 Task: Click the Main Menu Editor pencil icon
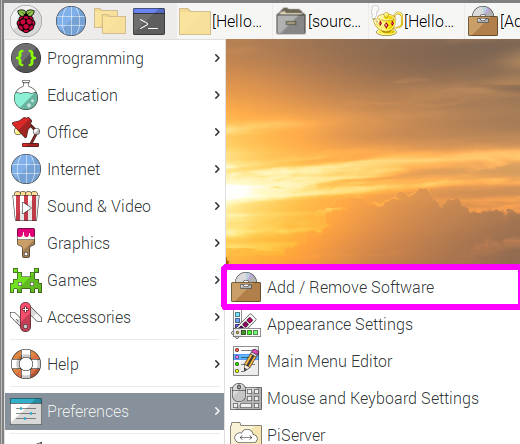coord(246,361)
